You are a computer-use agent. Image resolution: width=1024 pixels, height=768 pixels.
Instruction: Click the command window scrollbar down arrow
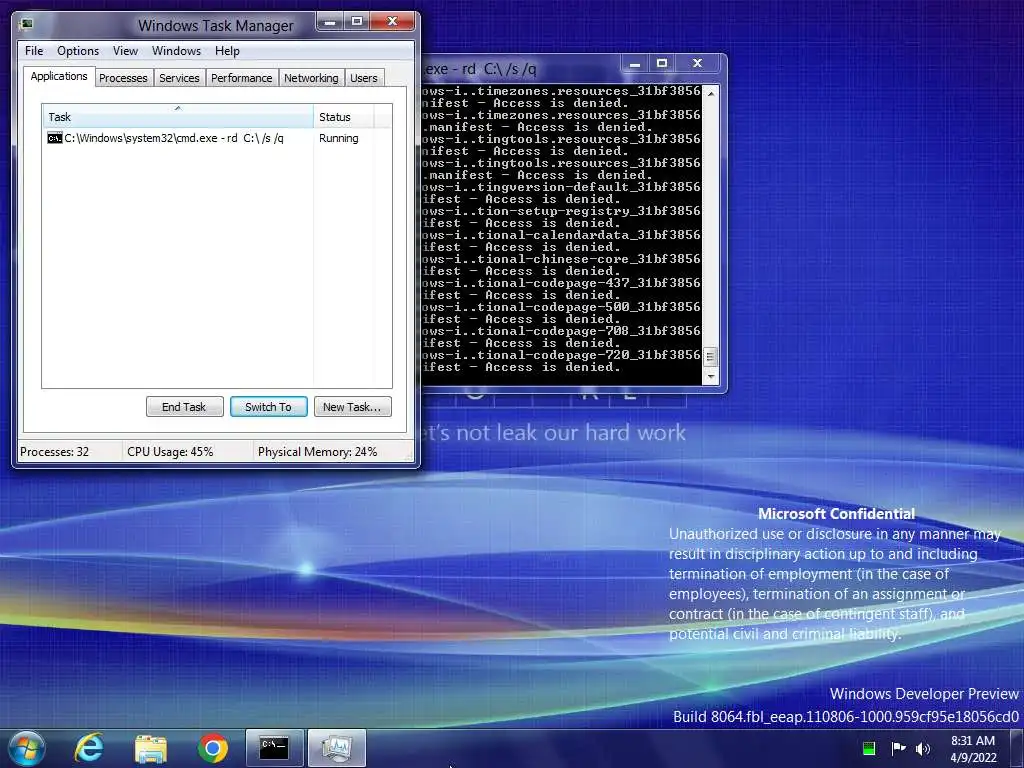[x=711, y=377]
